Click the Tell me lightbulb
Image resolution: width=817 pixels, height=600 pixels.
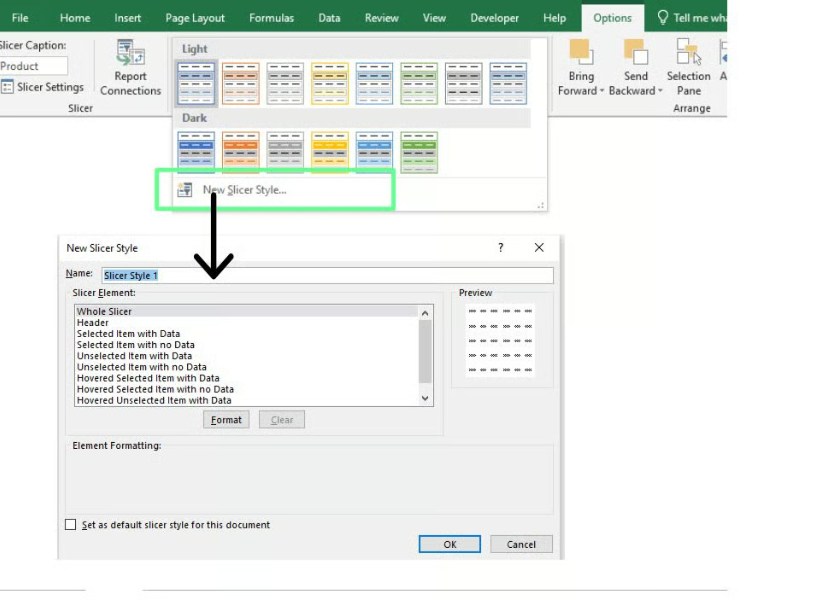[x=661, y=17]
